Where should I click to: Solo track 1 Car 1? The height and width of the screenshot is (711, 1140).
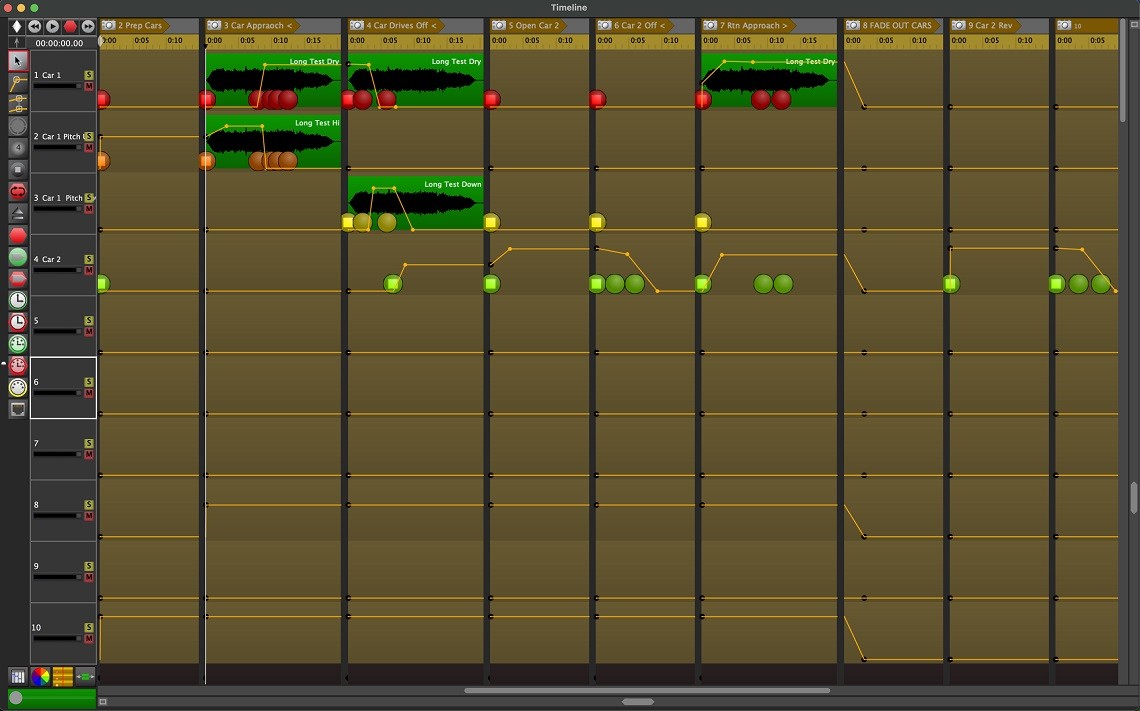89,75
